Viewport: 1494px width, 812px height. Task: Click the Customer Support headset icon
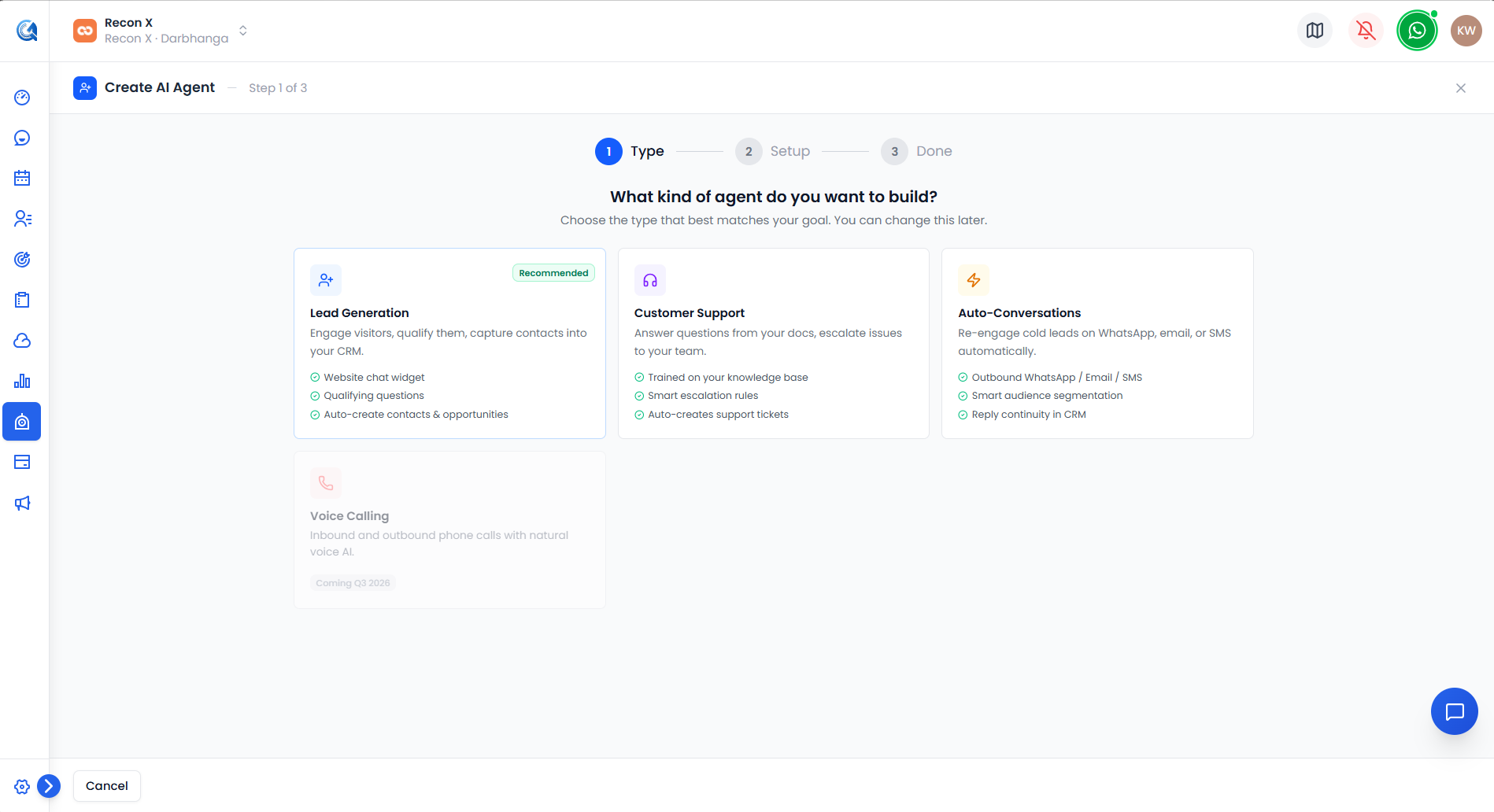pos(650,280)
